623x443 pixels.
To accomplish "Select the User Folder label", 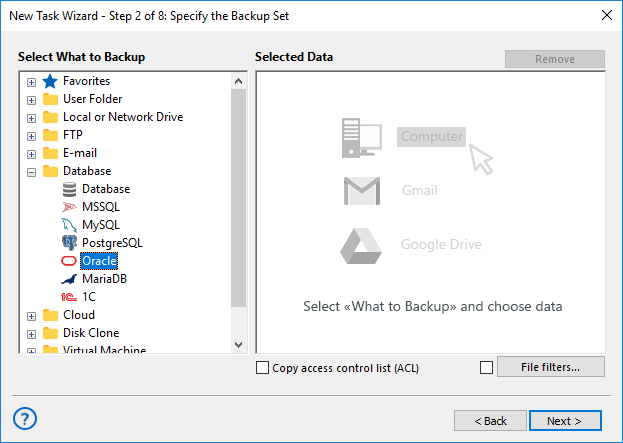I will [x=93, y=99].
